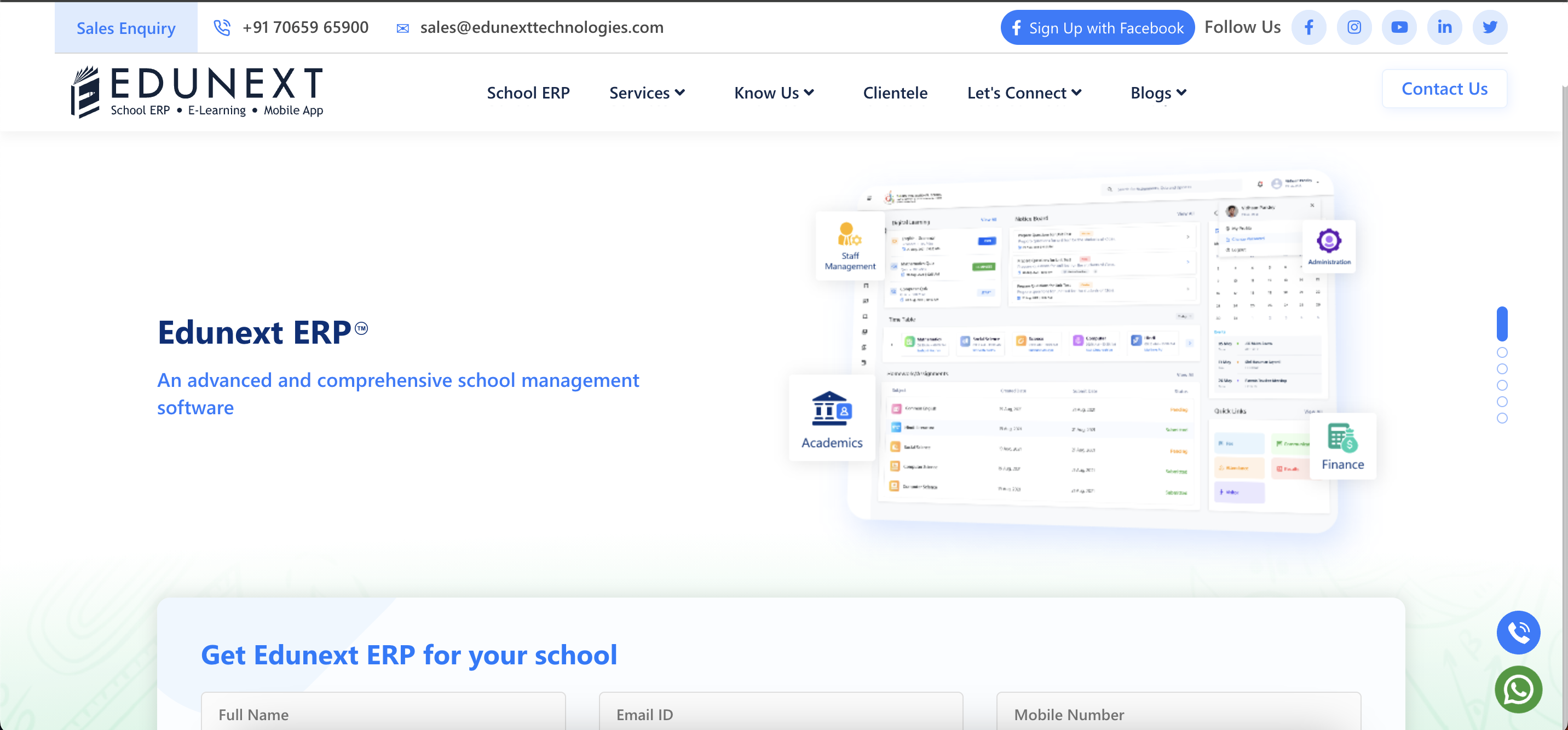This screenshot has height=730, width=1568.
Task: Select the active first section indicator dot
Action: 1502,323
